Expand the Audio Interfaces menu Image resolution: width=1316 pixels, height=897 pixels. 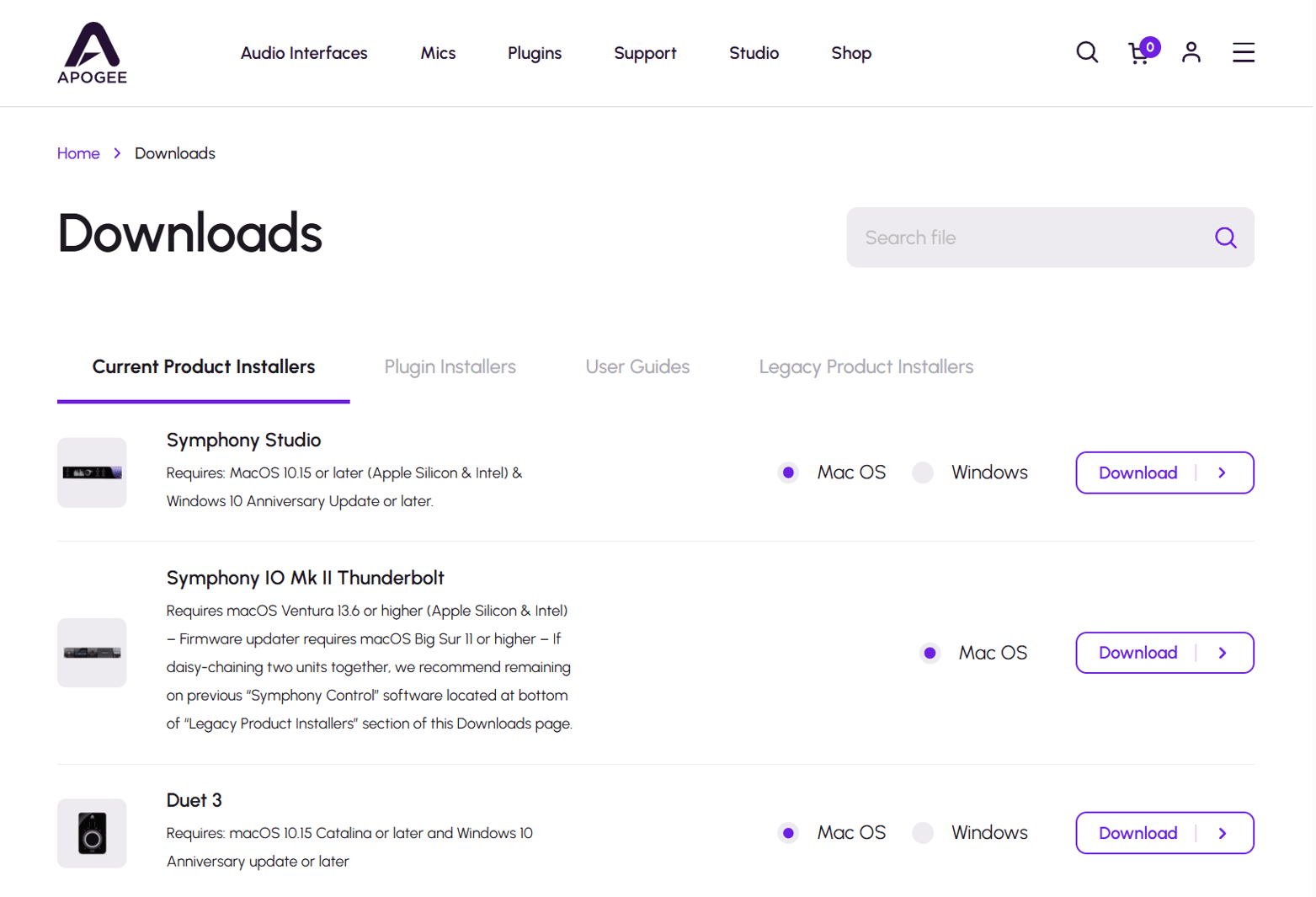tap(304, 53)
